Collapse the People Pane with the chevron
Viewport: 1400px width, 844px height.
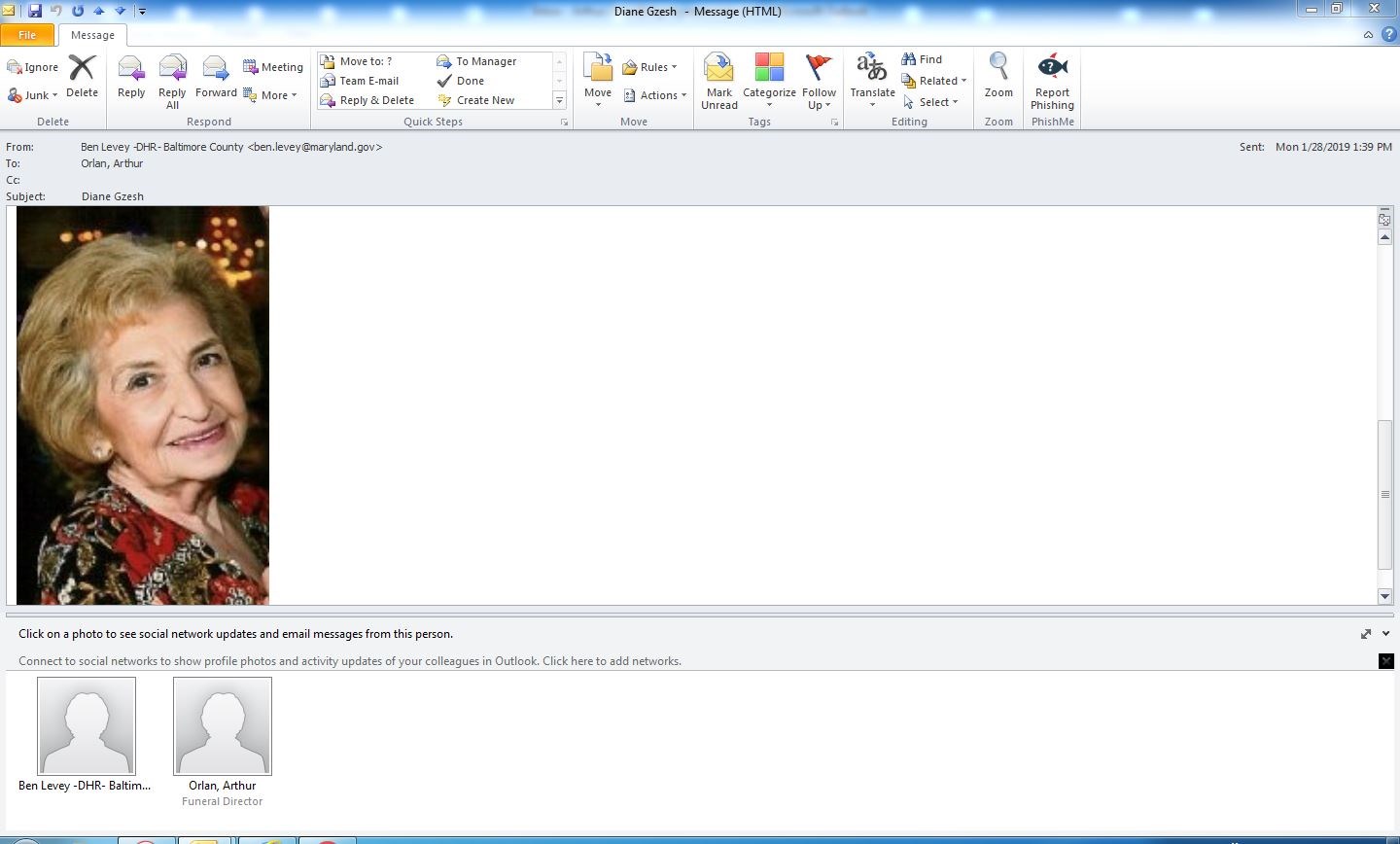pos(1385,634)
